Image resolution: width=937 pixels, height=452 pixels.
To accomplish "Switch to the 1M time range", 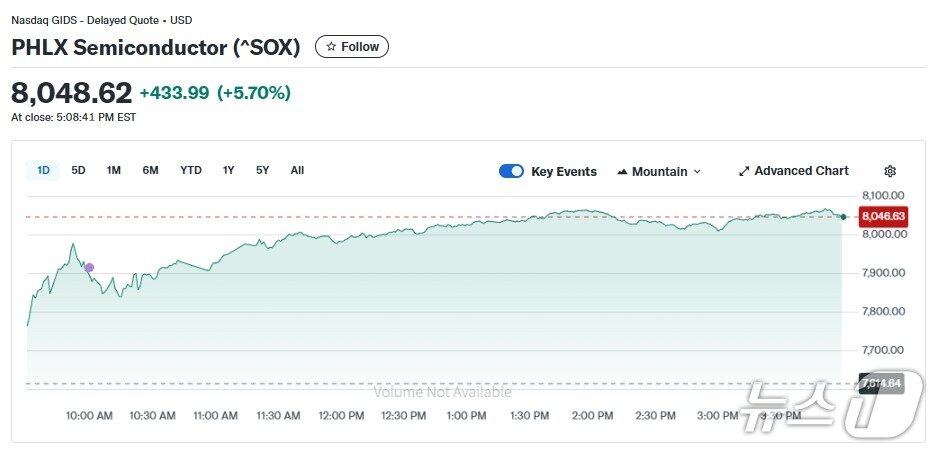I will coord(114,170).
